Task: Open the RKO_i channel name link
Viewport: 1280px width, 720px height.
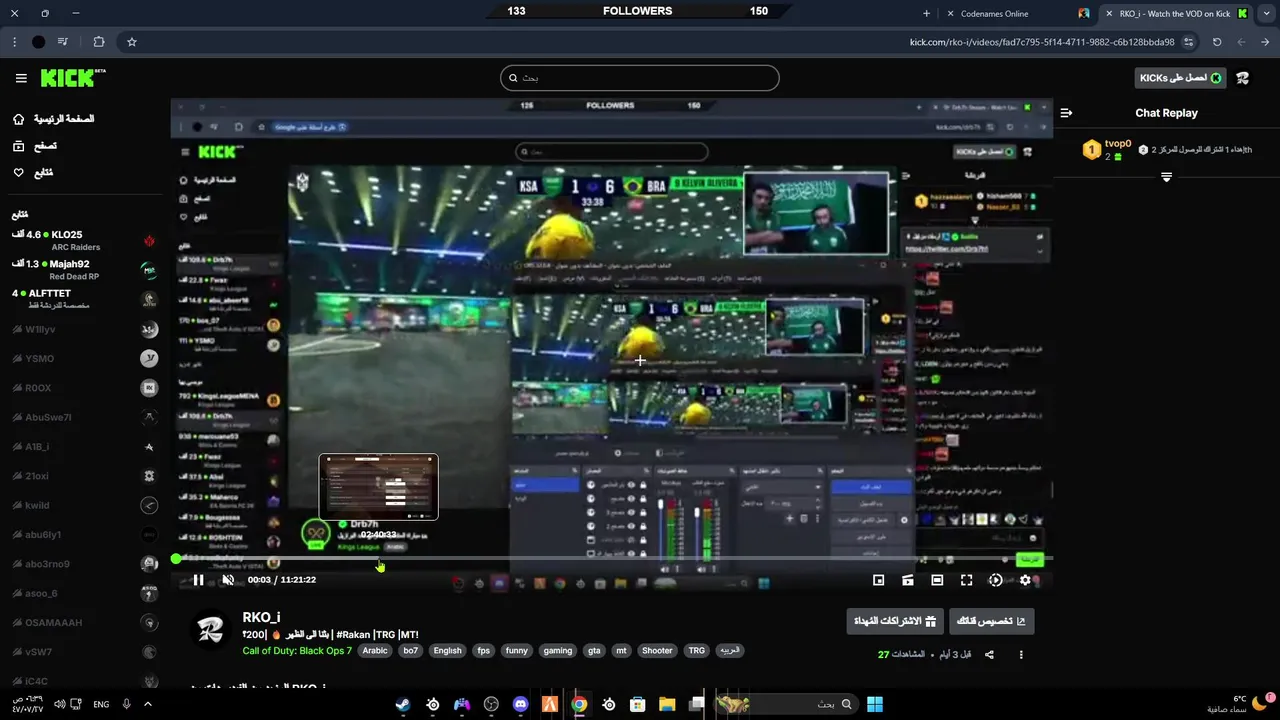Action: [261, 618]
